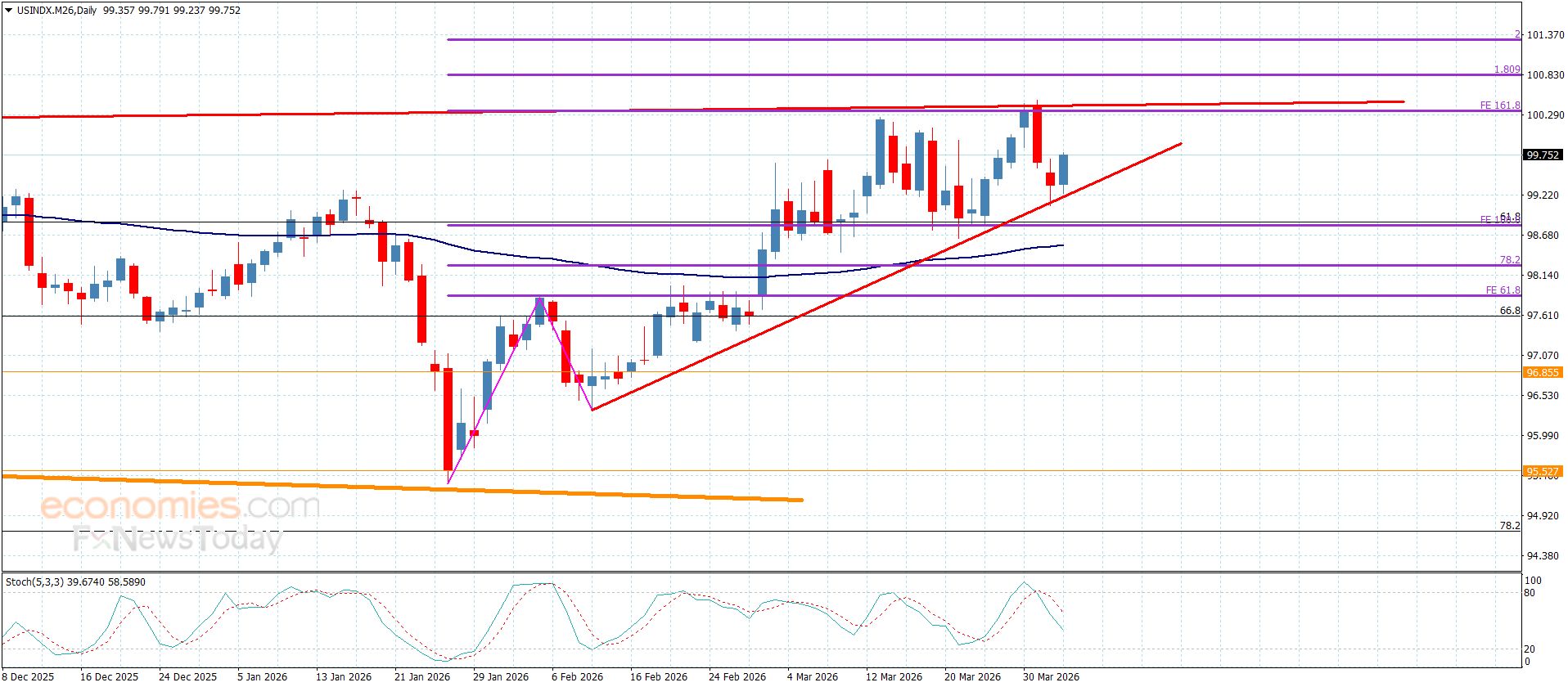Viewport: 1568px width, 687px height.
Task: Select the orange 96.855 price level tag
Action: pyautogui.click(x=1541, y=372)
